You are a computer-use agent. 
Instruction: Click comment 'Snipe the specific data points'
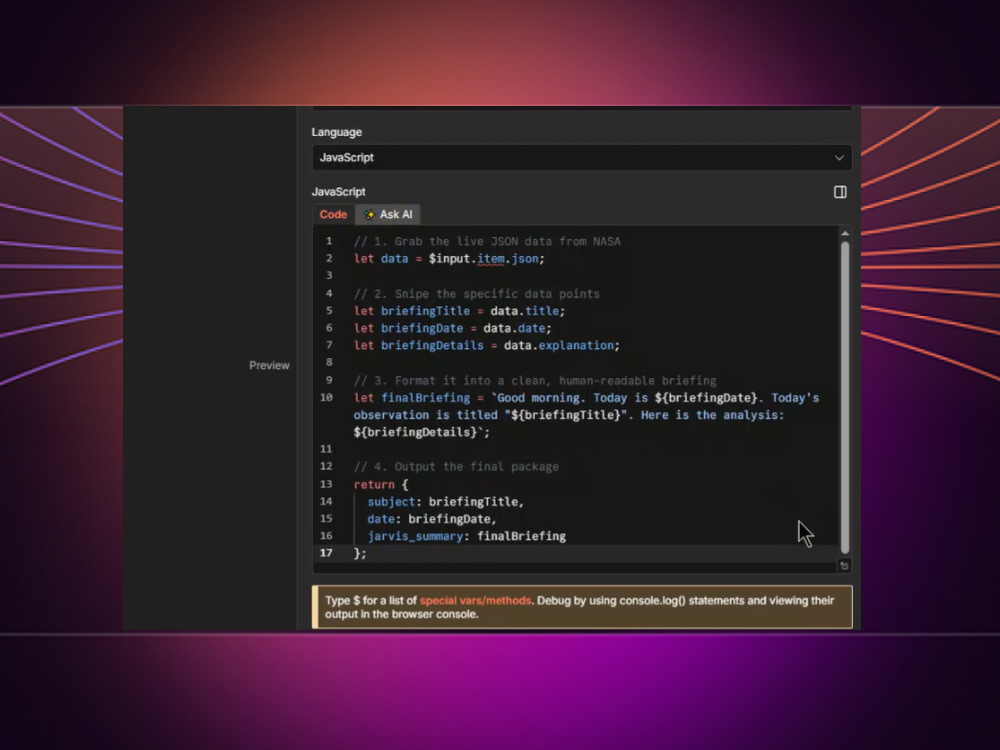476,293
